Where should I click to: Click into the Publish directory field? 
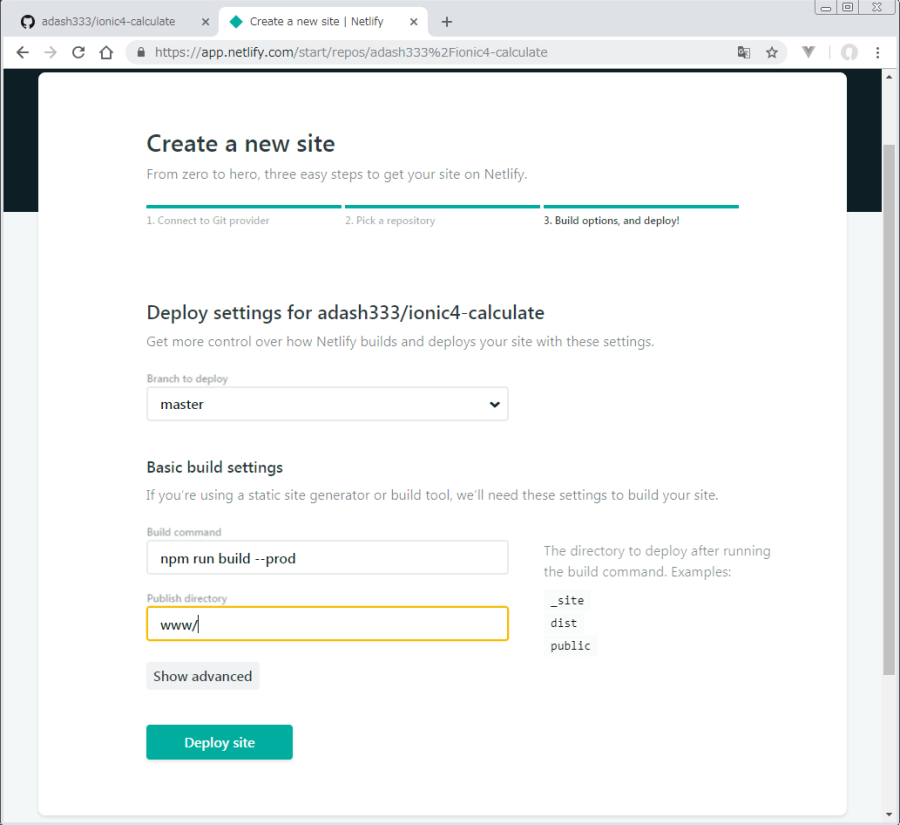pyautogui.click(x=327, y=624)
